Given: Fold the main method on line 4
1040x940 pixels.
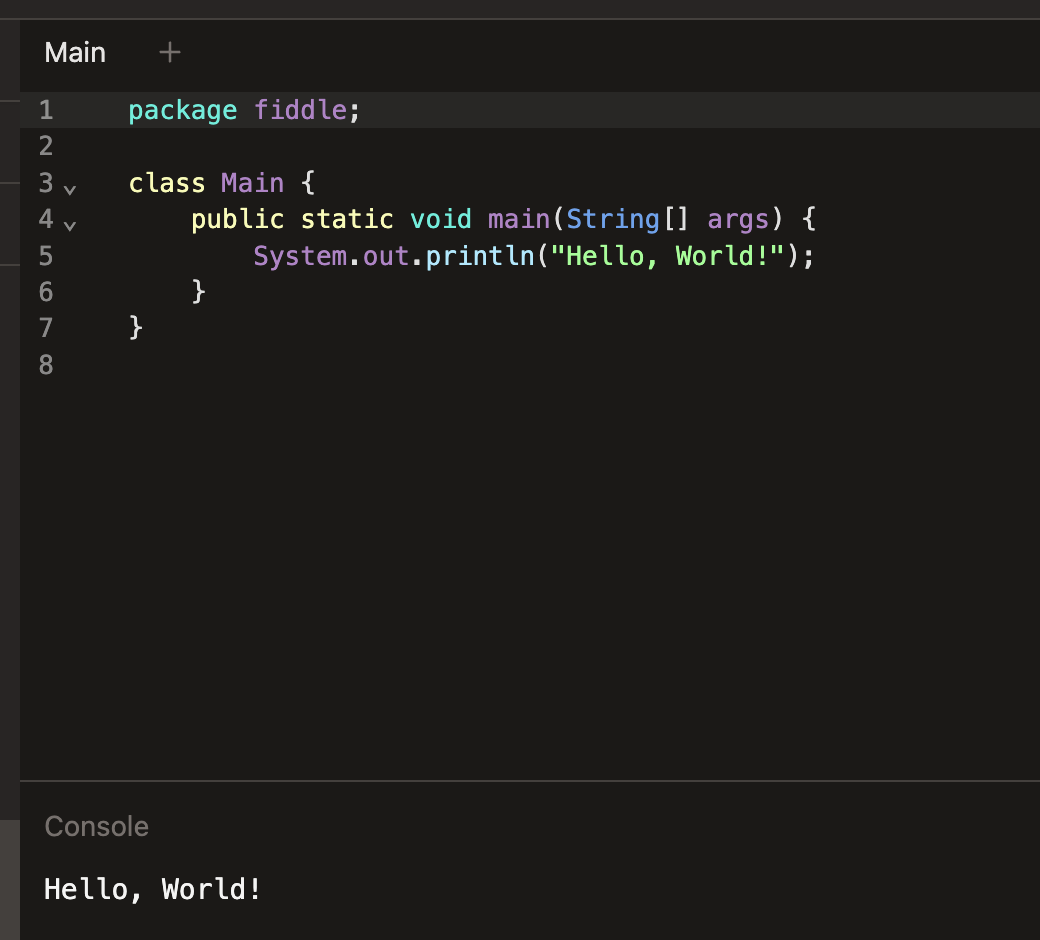Looking at the screenshot, I should (x=69, y=225).
